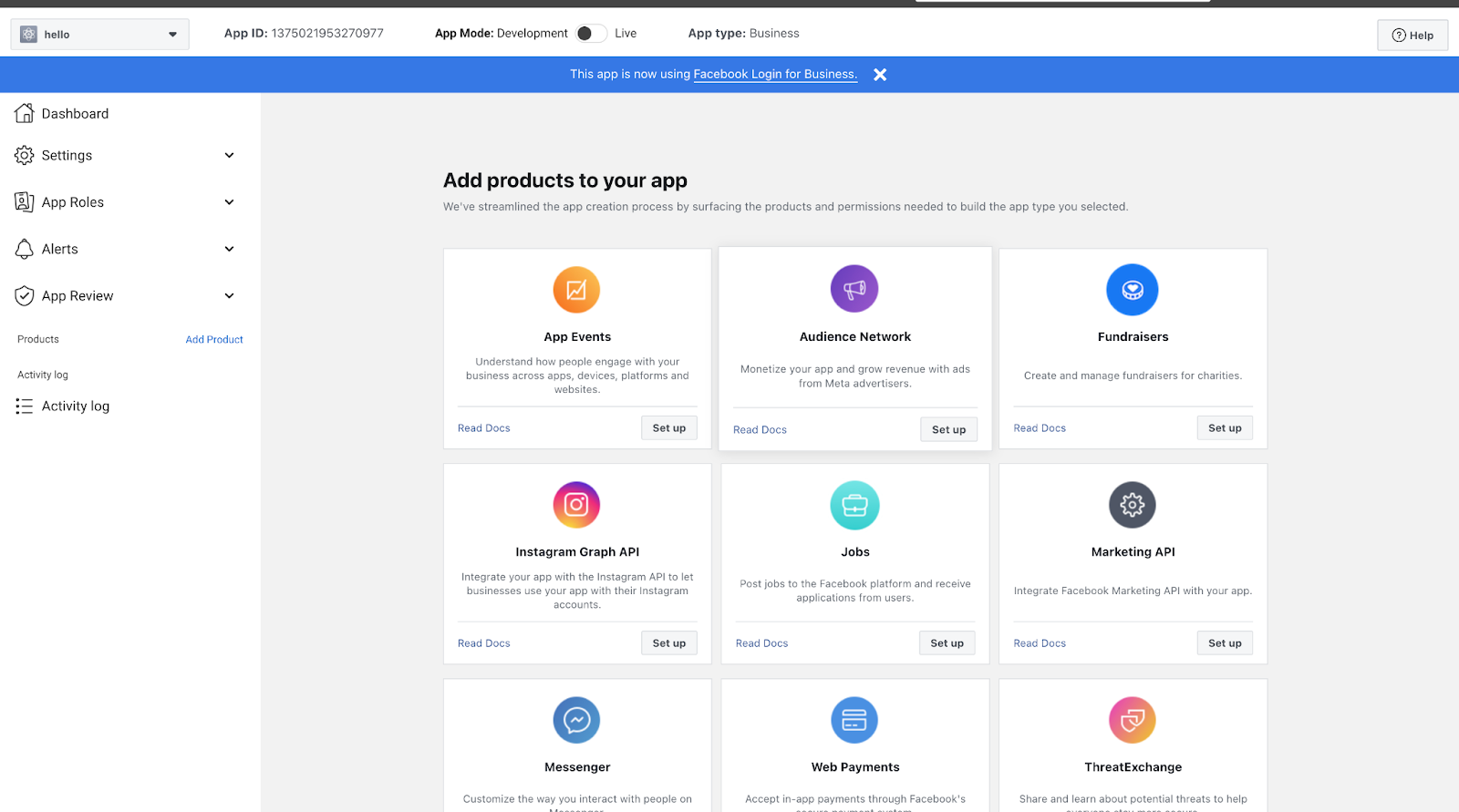The image size is (1459, 812).
Task: Follow the Facebook Login for Business link
Action: coord(775,75)
